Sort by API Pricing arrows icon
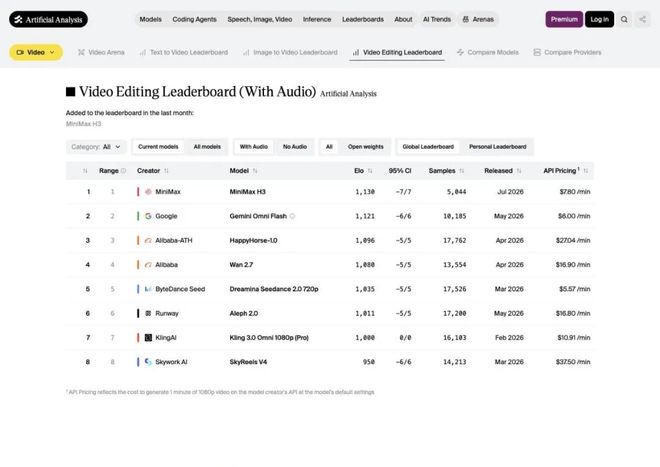The height and width of the screenshot is (467, 660). pos(585,171)
